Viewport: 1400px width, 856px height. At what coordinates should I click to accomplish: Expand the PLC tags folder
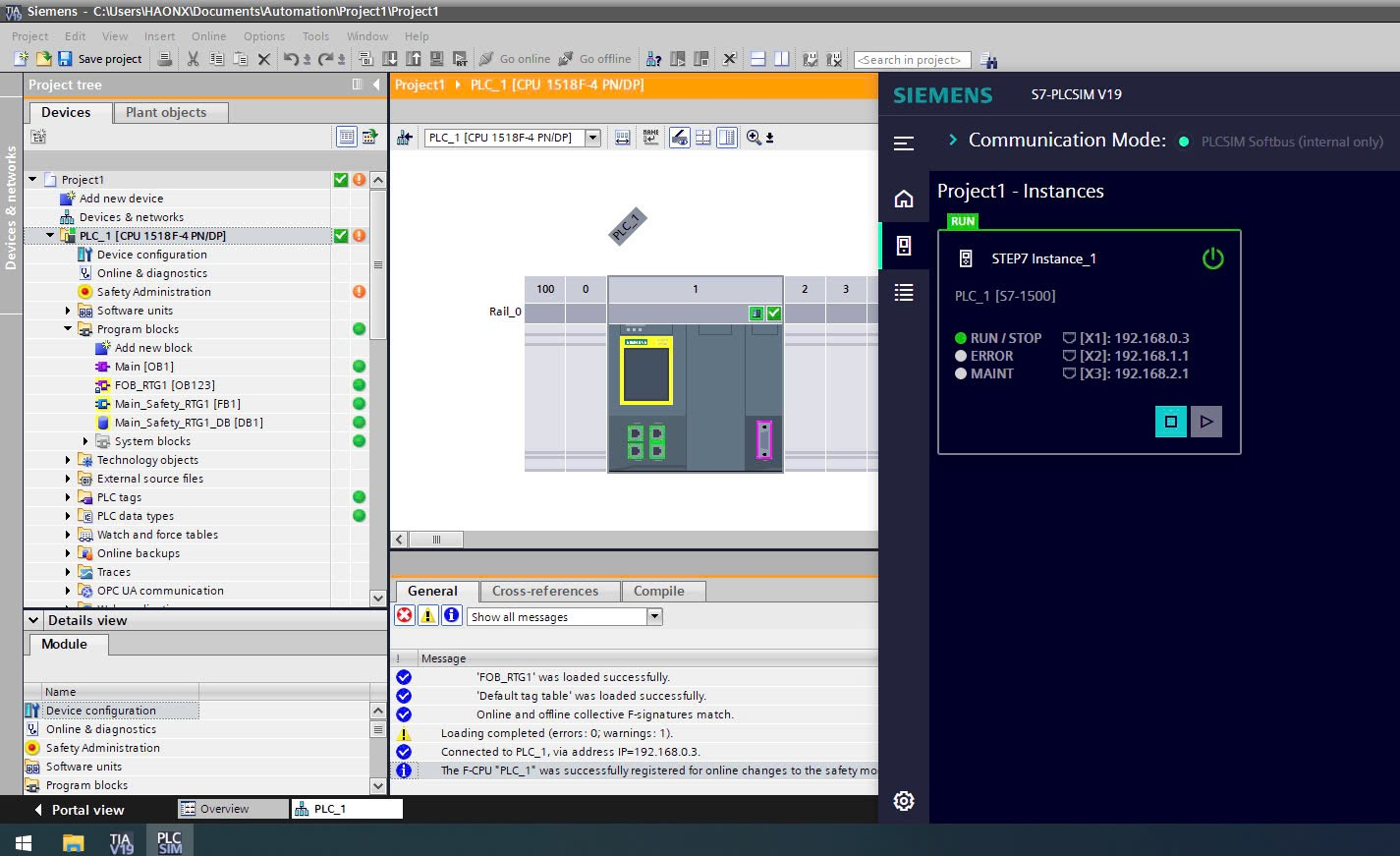pyautogui.click(x=68, y=497)
